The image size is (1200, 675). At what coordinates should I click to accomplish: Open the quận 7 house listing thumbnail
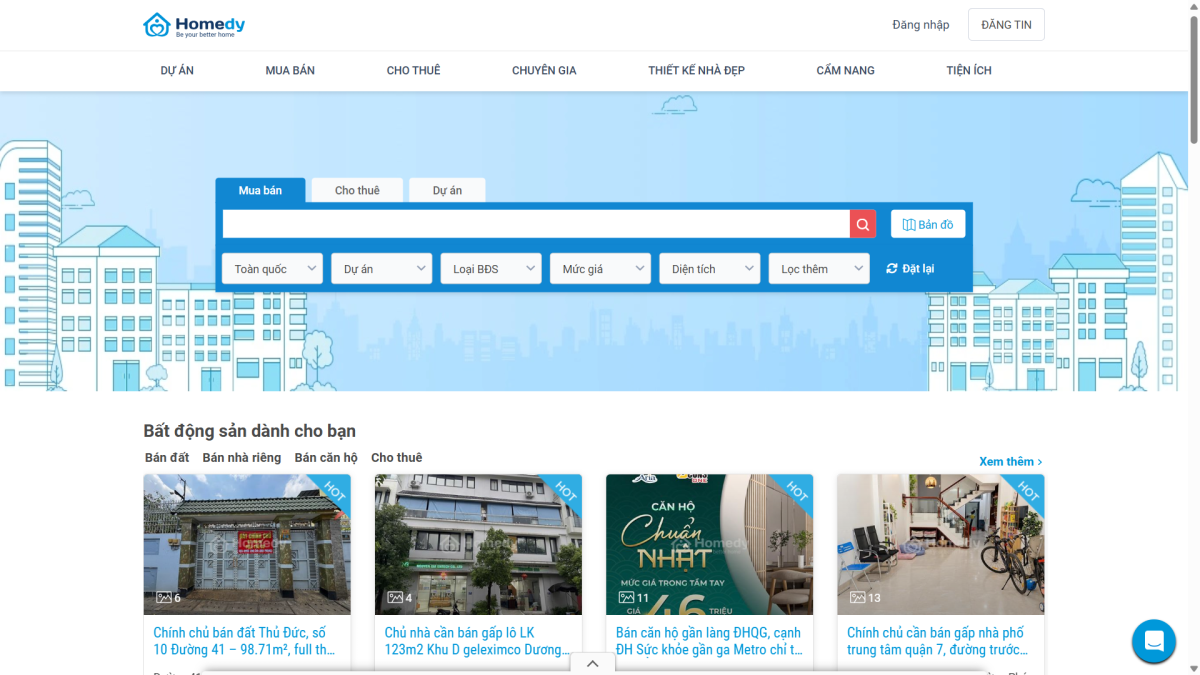pos(940,544)
